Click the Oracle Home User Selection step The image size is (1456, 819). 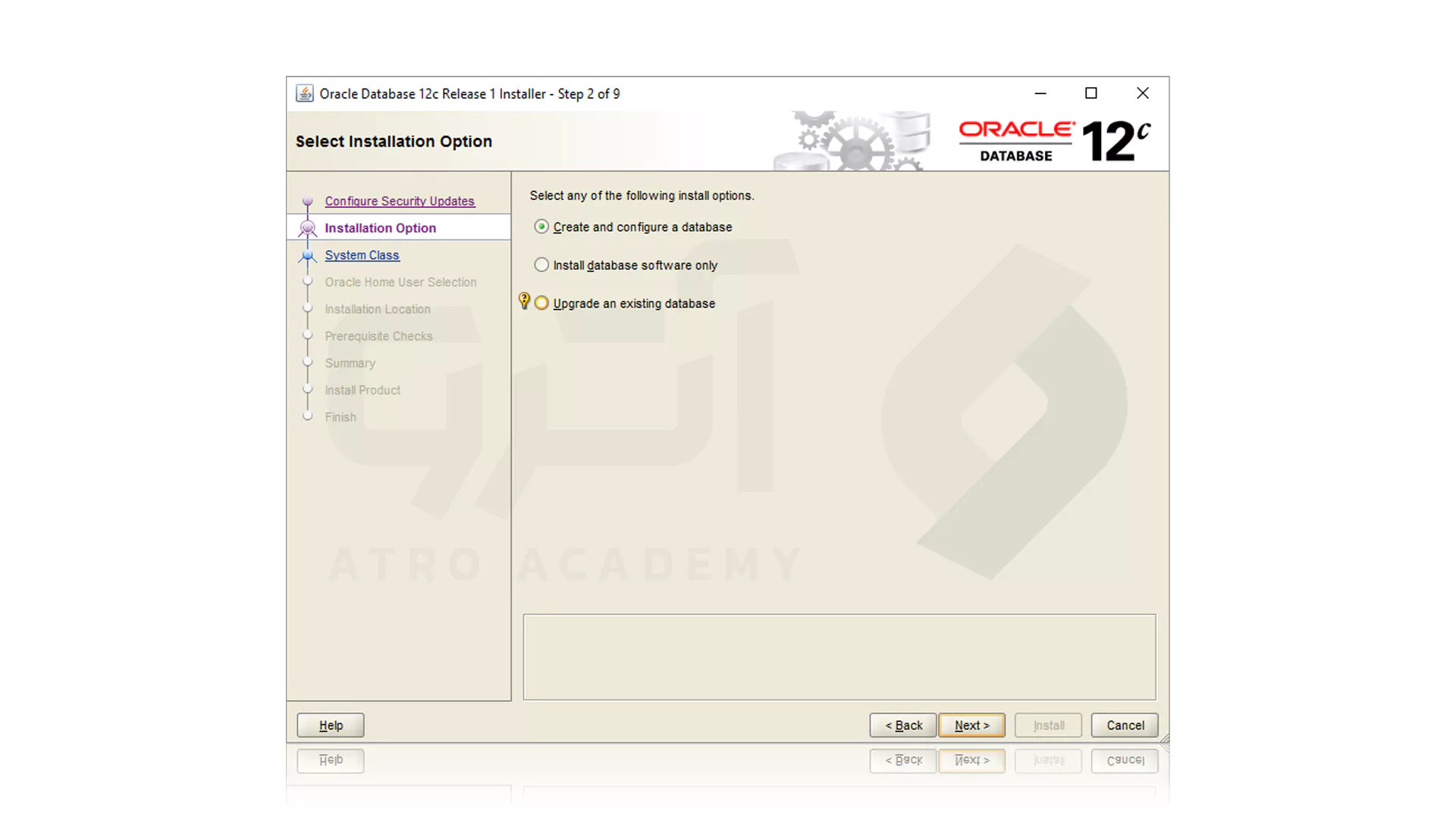coord(400,281)
